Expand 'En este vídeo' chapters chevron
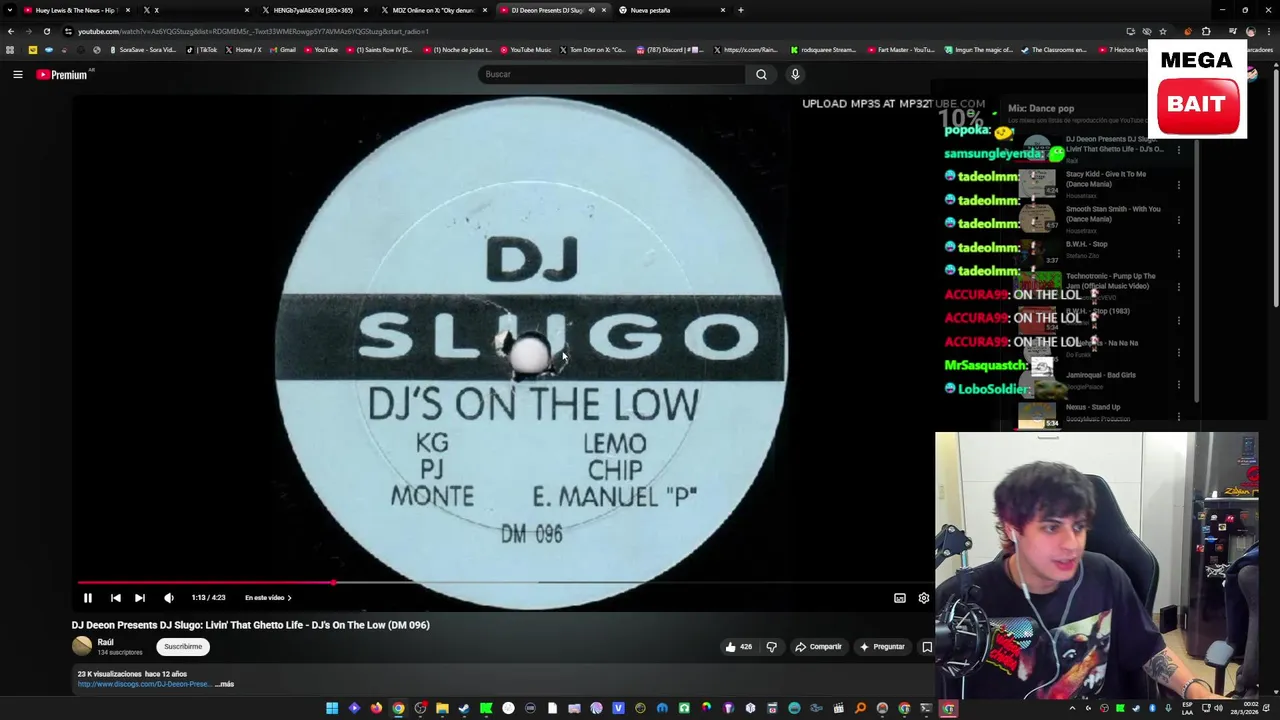 pyautogui.click(x=290, y=598)
